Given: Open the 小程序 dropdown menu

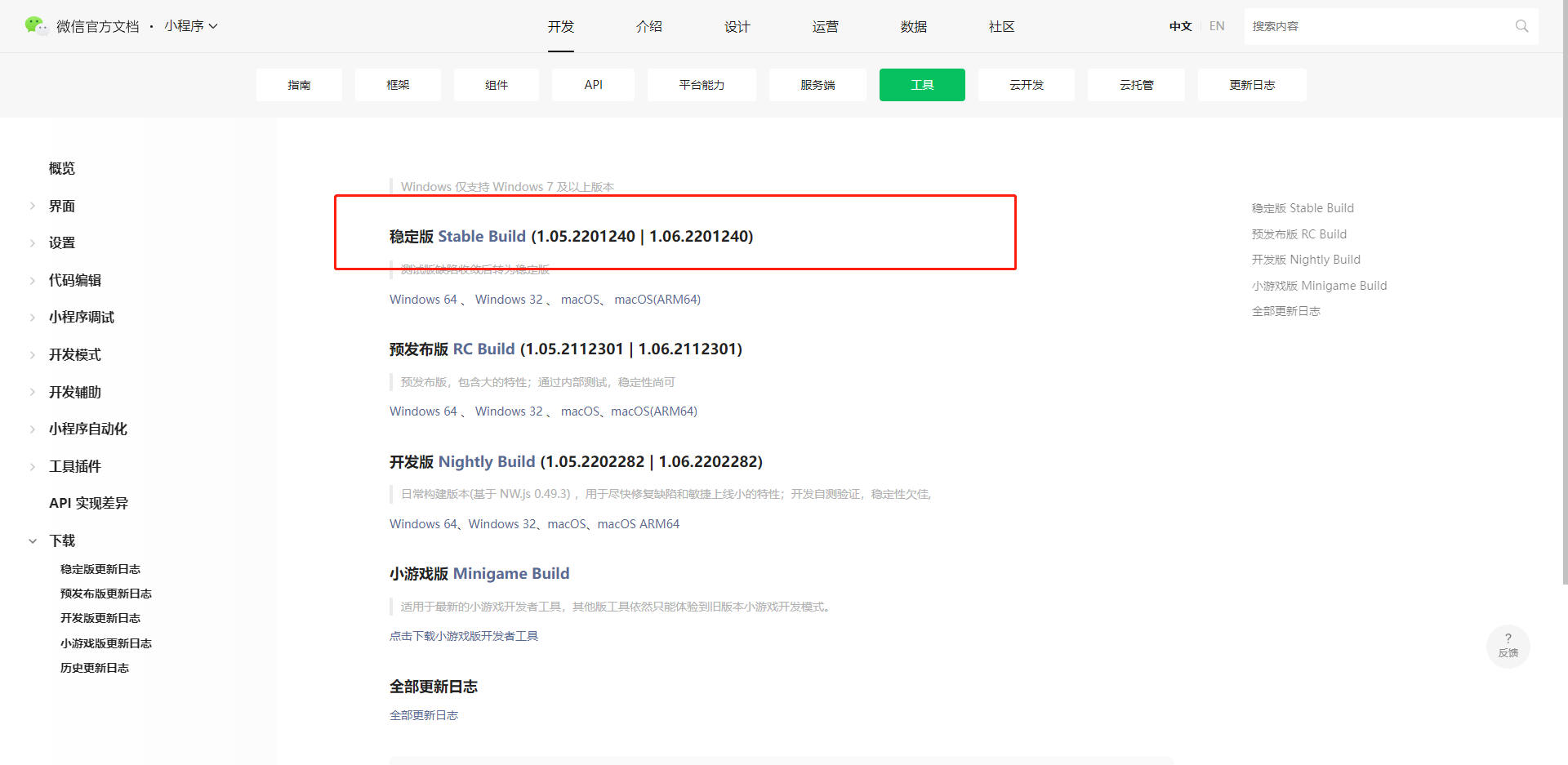Looking at the screenshot, I should tap(191, 25).
